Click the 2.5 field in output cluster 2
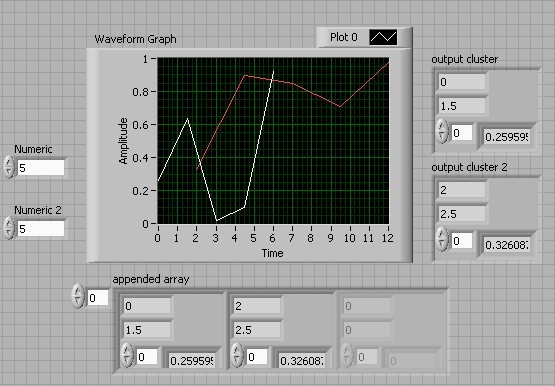The height and width of the screenshot is (386, 555). [x=462, y=214]
